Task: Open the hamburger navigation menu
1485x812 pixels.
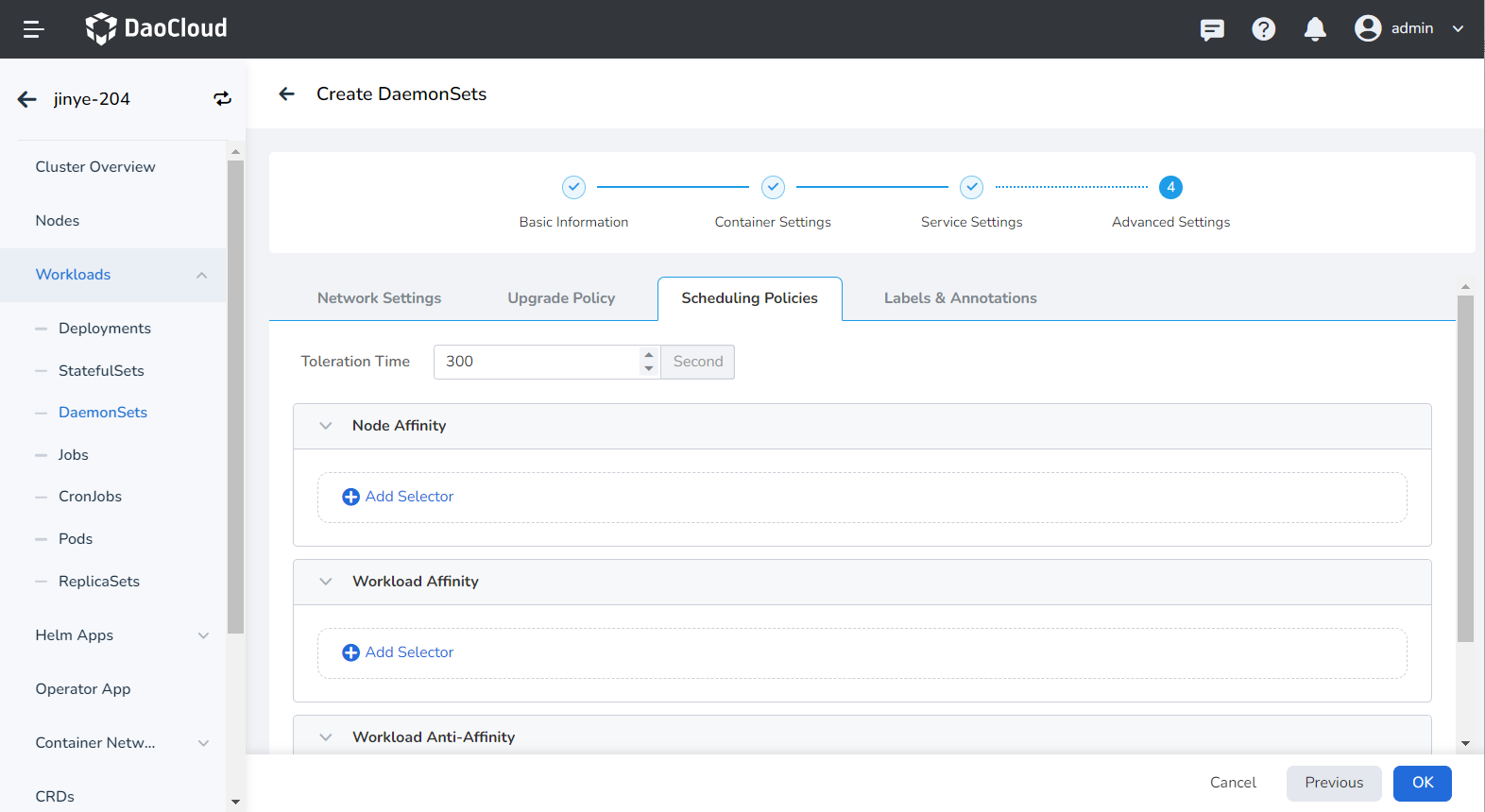Action: click(x=34, y=29)
